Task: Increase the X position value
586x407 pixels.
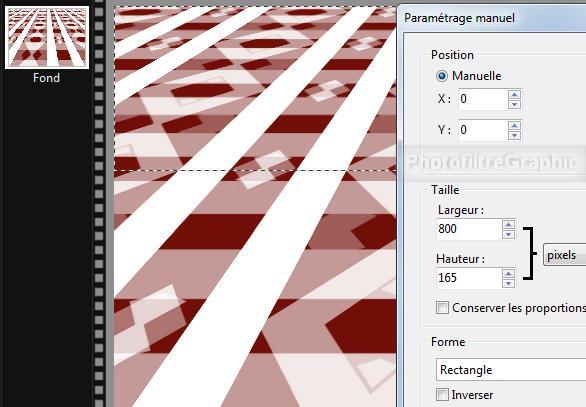Action: pos(515,94)
